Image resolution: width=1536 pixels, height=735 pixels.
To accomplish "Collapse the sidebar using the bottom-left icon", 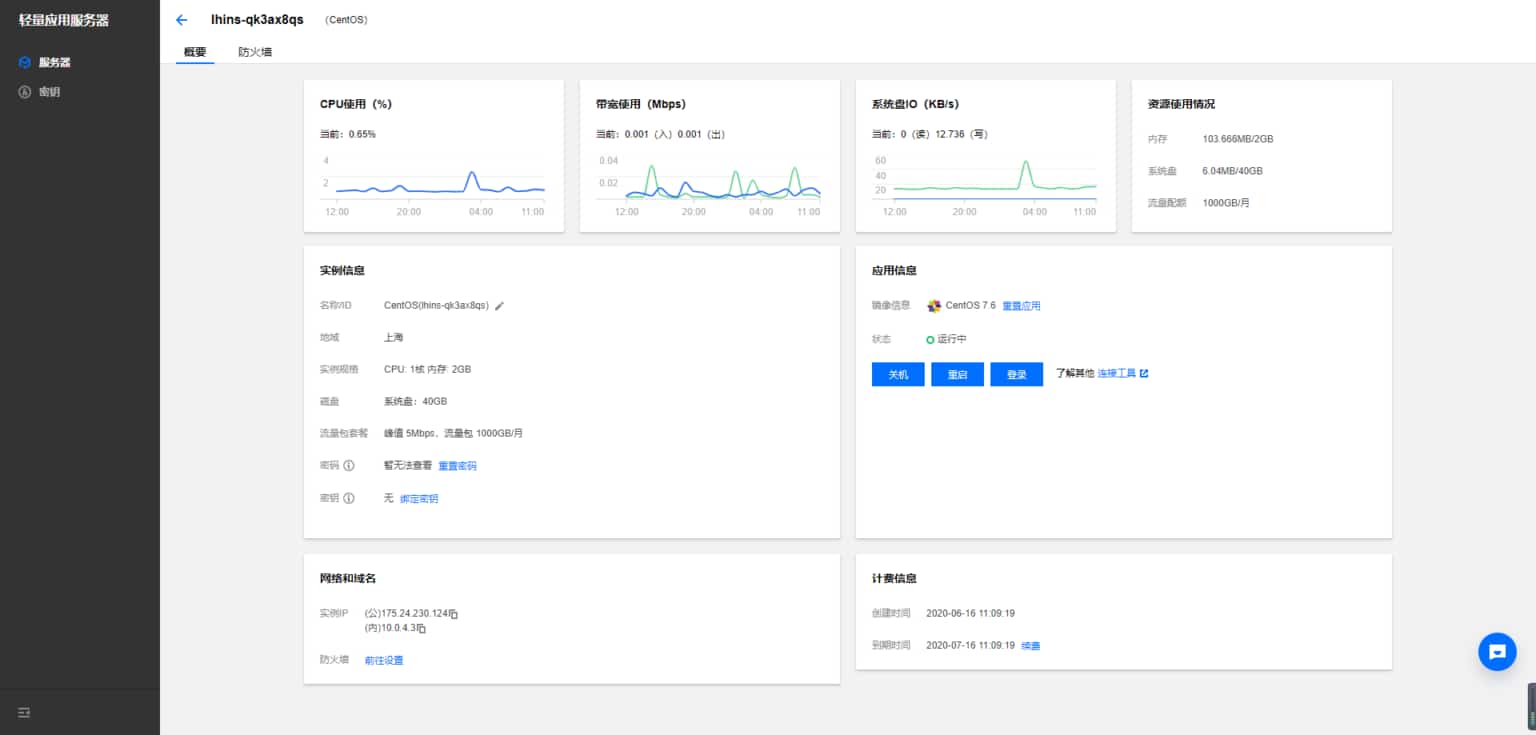I will click(25, 712).
